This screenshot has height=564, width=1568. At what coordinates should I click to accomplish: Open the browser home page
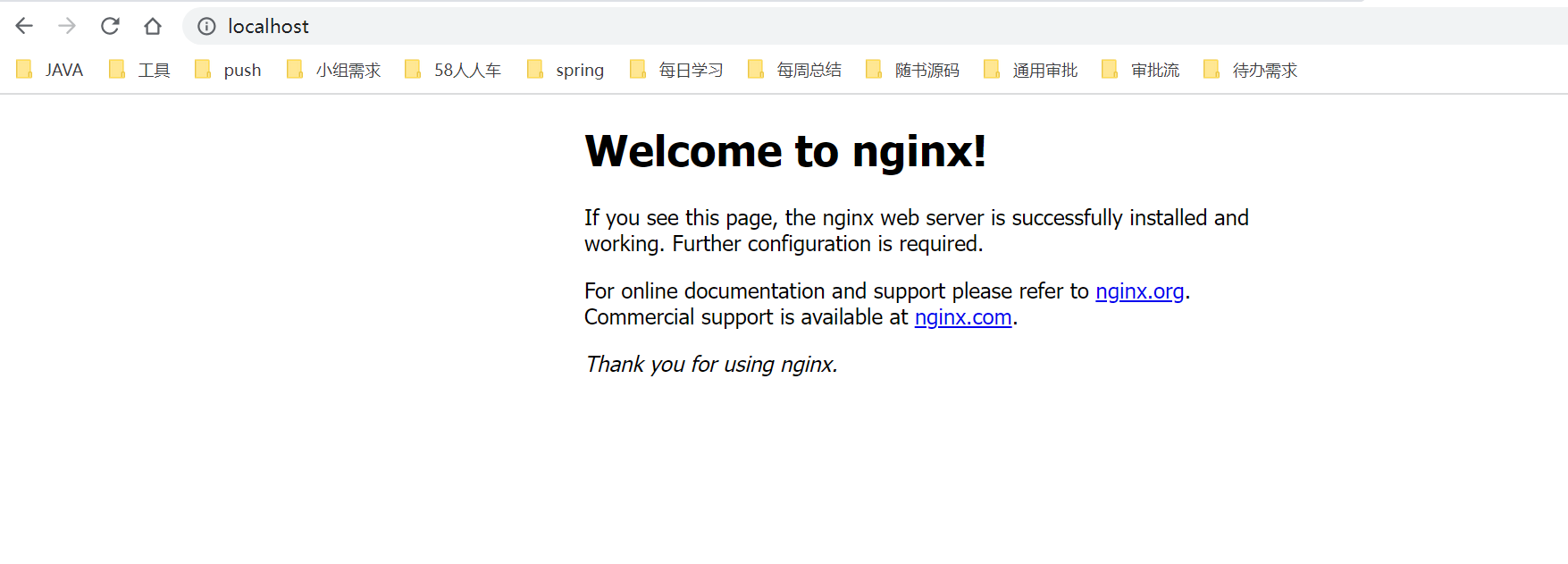(153, 26)
